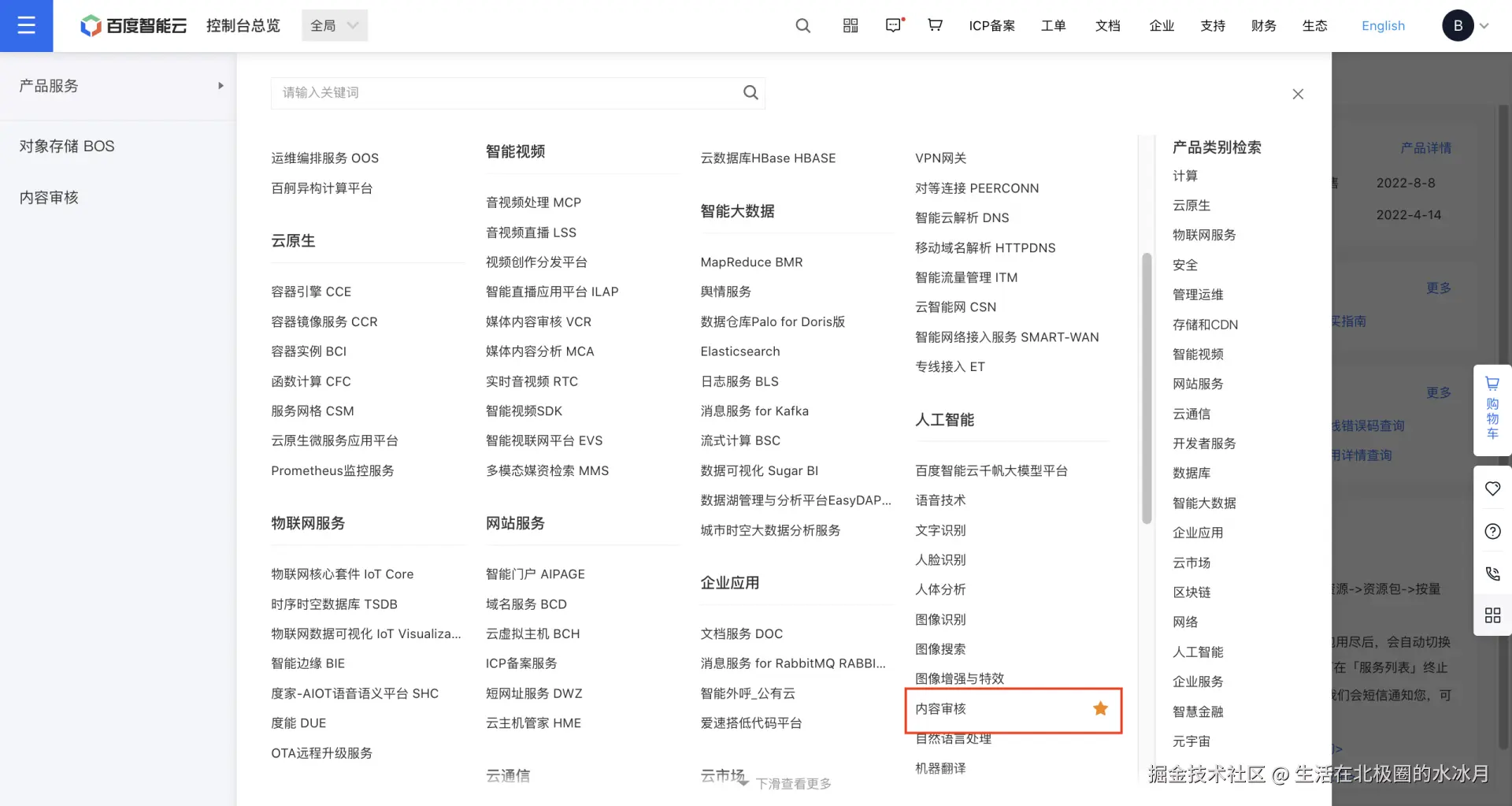The height and width of the screenshot is (806, 1512).
Task: Open 文档 in top navigation
Action: (1107, 26)
